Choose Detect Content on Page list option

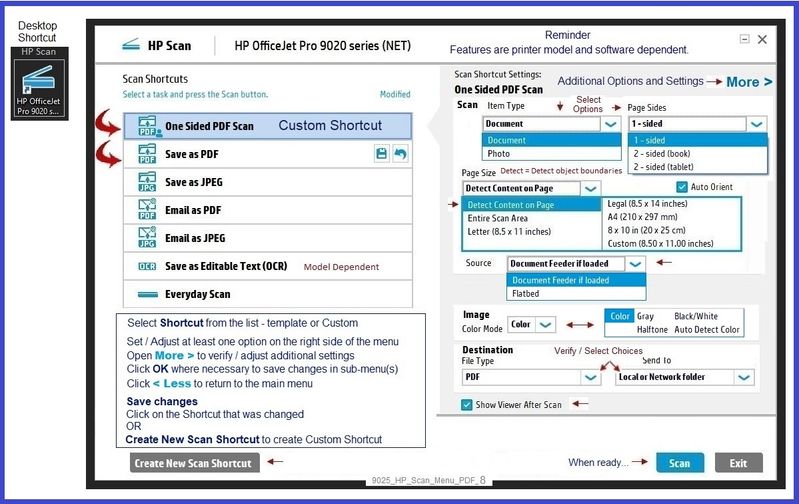point(531,205)
